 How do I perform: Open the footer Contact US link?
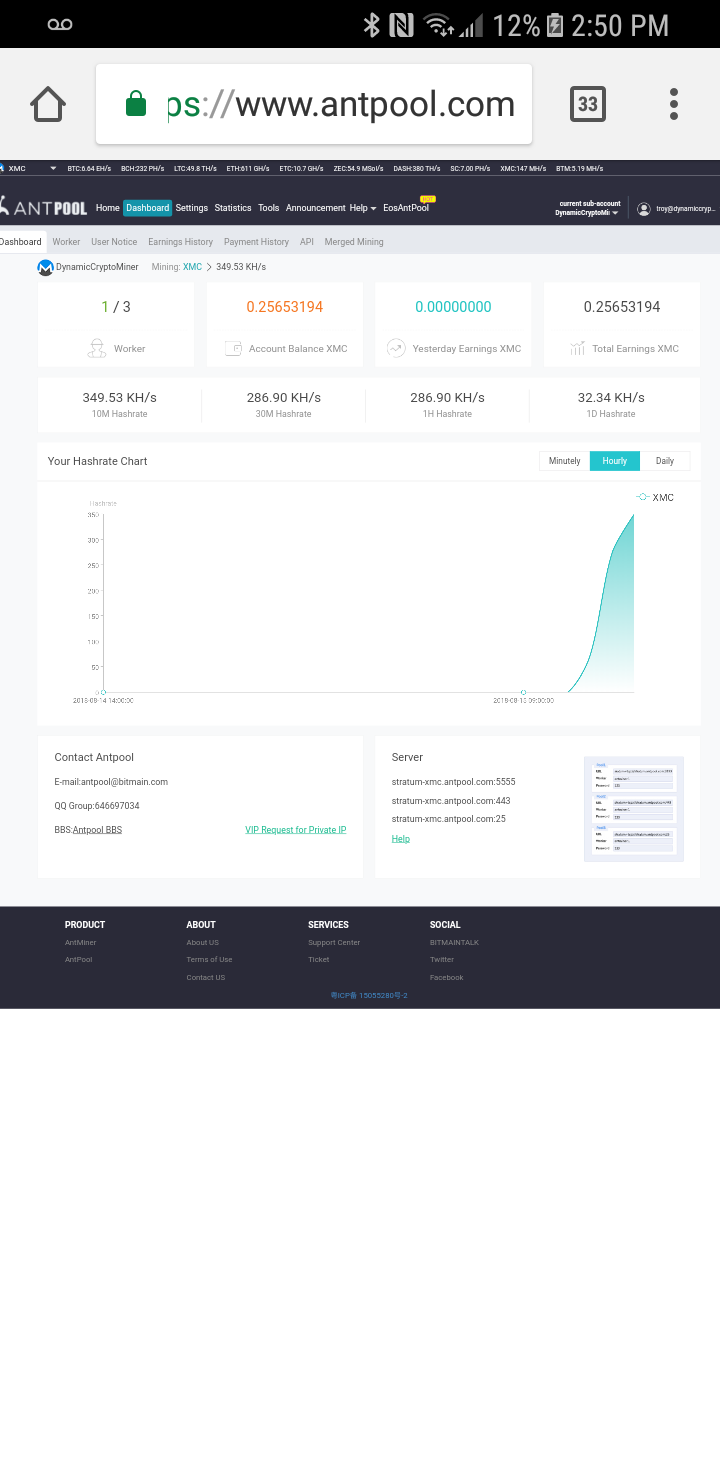click(205, 978)
